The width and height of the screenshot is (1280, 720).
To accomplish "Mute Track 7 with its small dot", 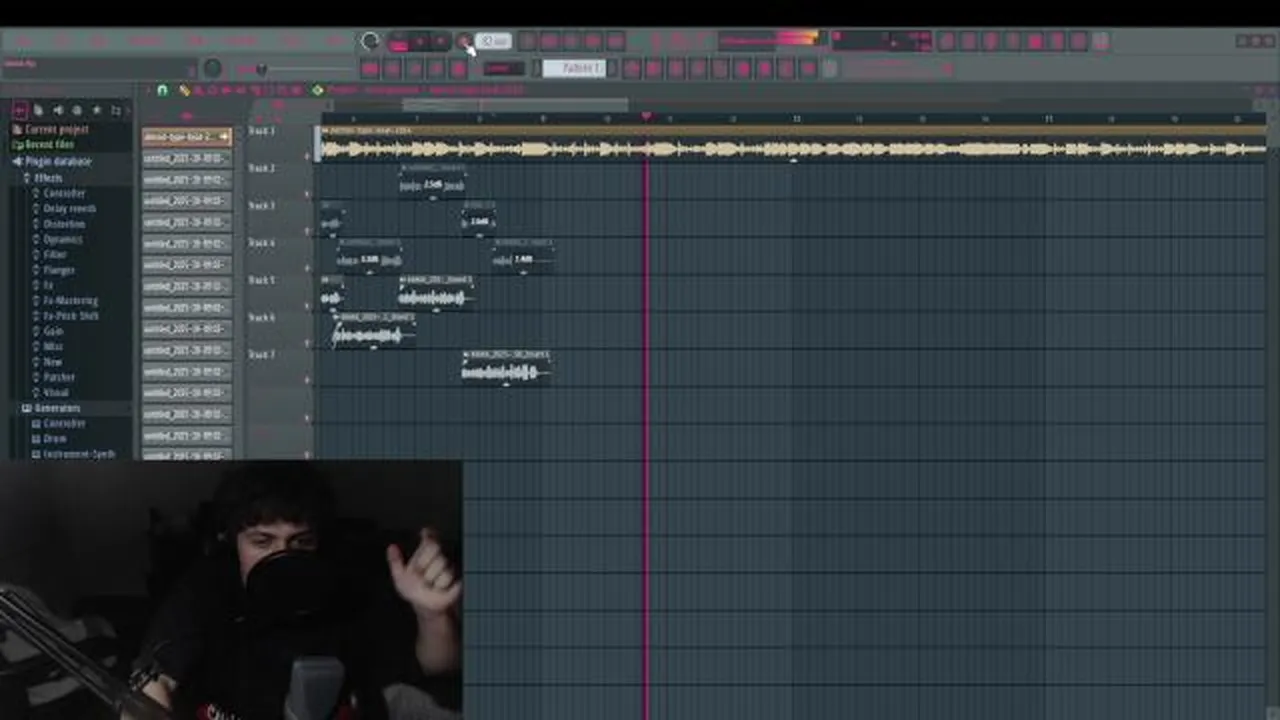I will pyautogui.click(x=308, y=380).
